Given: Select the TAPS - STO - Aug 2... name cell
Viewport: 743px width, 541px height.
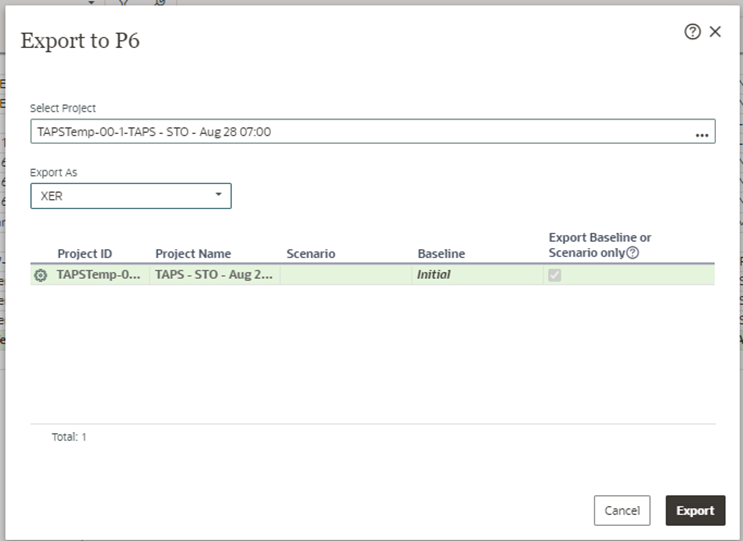Looking at the screenshot, I should 213,275.
